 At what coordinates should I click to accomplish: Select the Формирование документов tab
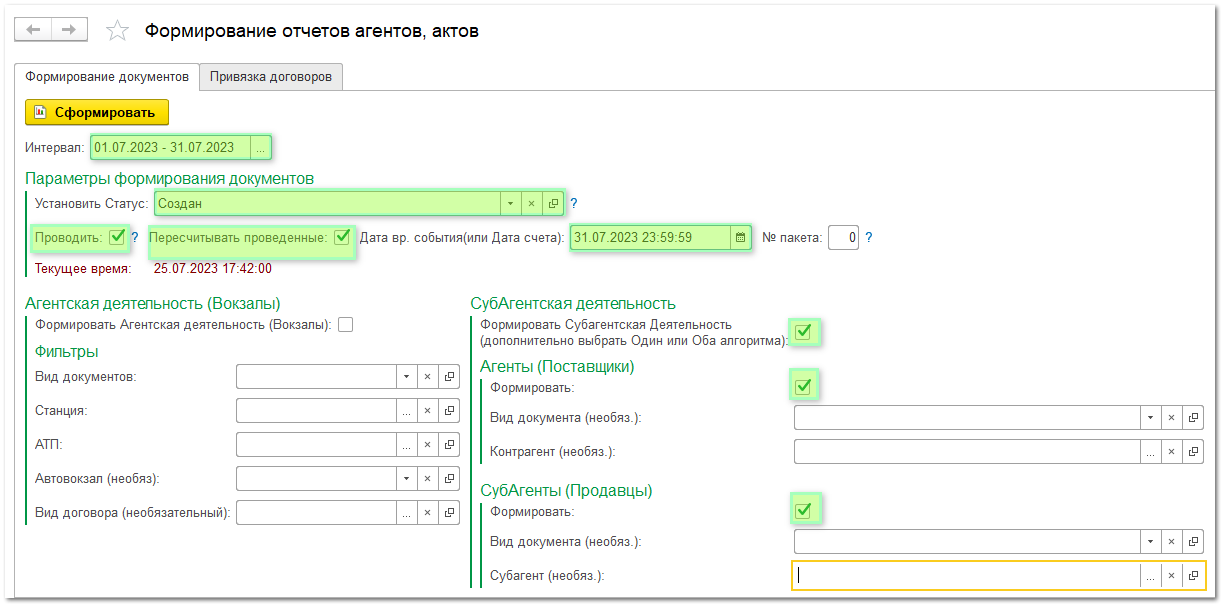point(107,77)
